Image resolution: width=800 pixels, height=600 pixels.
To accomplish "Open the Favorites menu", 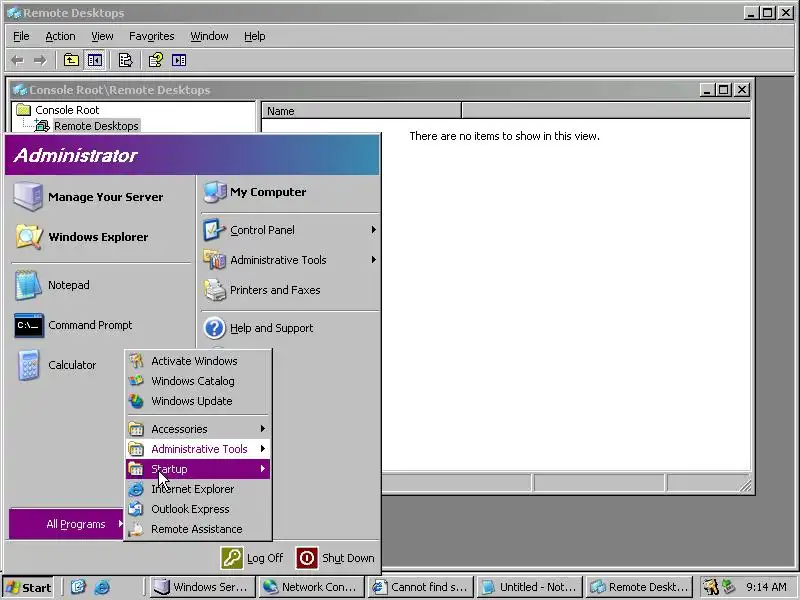I will [152, 36].
